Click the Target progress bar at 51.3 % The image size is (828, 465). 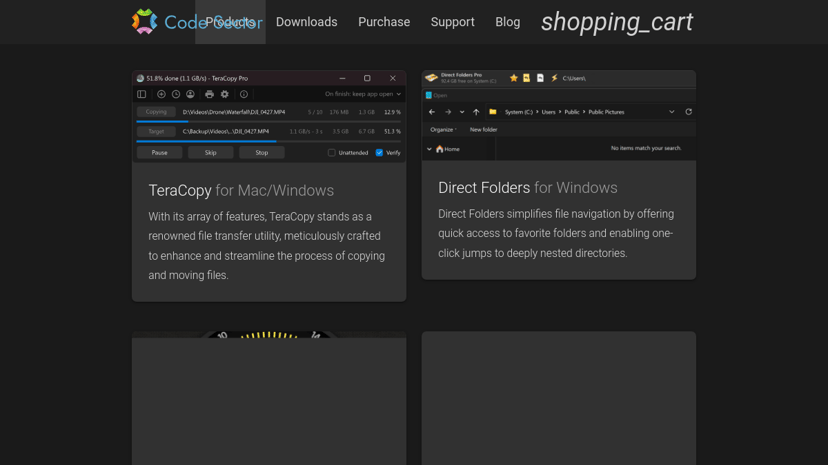[x=268, y=141]
